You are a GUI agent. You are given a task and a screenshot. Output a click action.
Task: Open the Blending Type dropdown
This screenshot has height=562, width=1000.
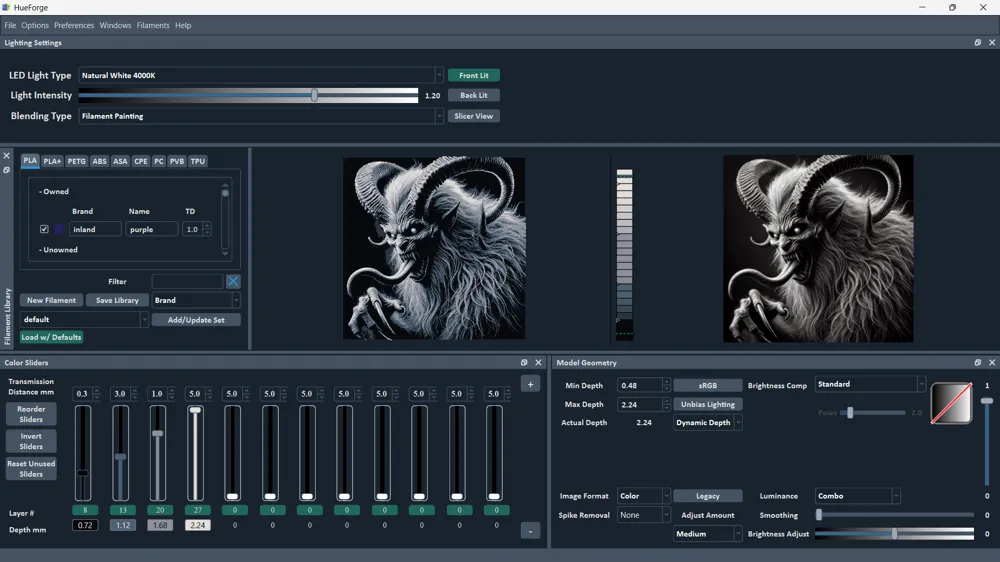click(261, 116)
